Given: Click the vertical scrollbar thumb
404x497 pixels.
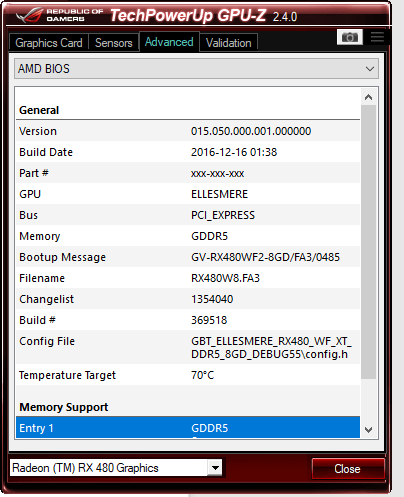Looking at the screenshot, I should coord(368,242).
